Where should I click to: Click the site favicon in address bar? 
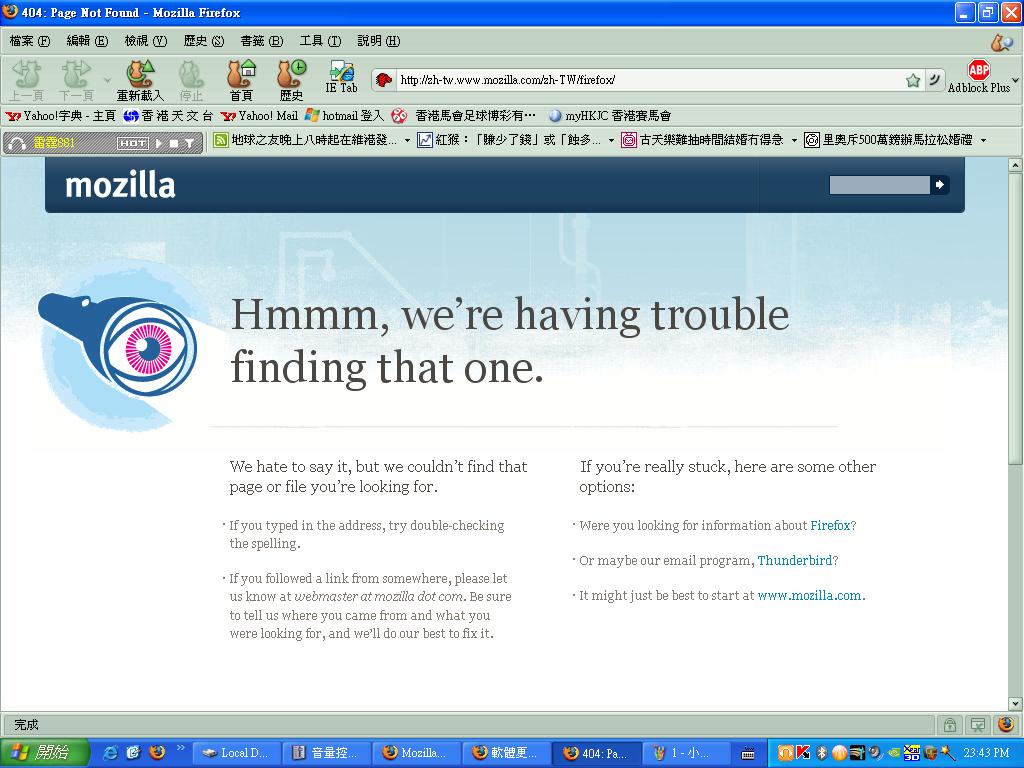[384, 80]
